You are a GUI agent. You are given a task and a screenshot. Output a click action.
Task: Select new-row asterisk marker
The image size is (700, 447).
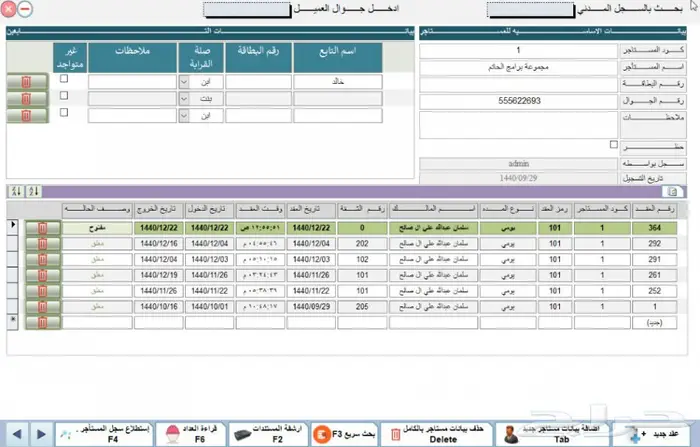tap(12, 322)
